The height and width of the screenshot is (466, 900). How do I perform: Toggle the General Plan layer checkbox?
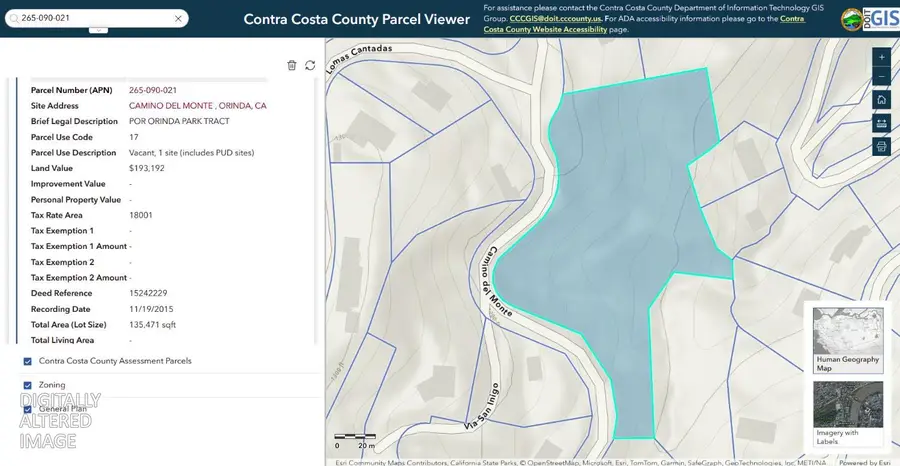pos(28,409)
